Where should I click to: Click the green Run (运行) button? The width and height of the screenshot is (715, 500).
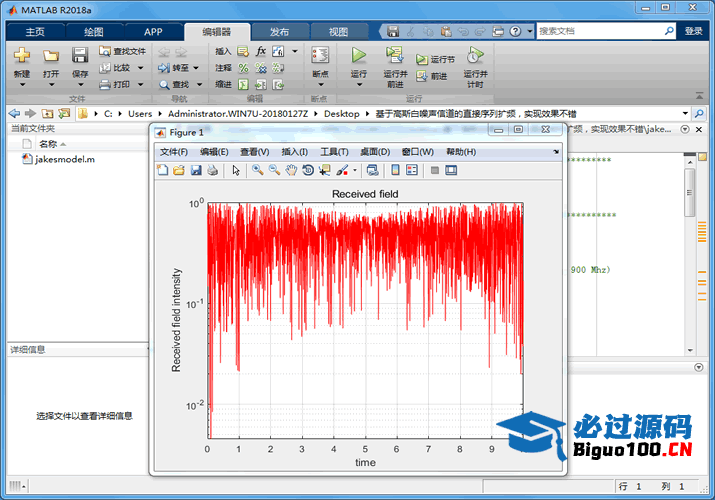click(x=359, y=56)
